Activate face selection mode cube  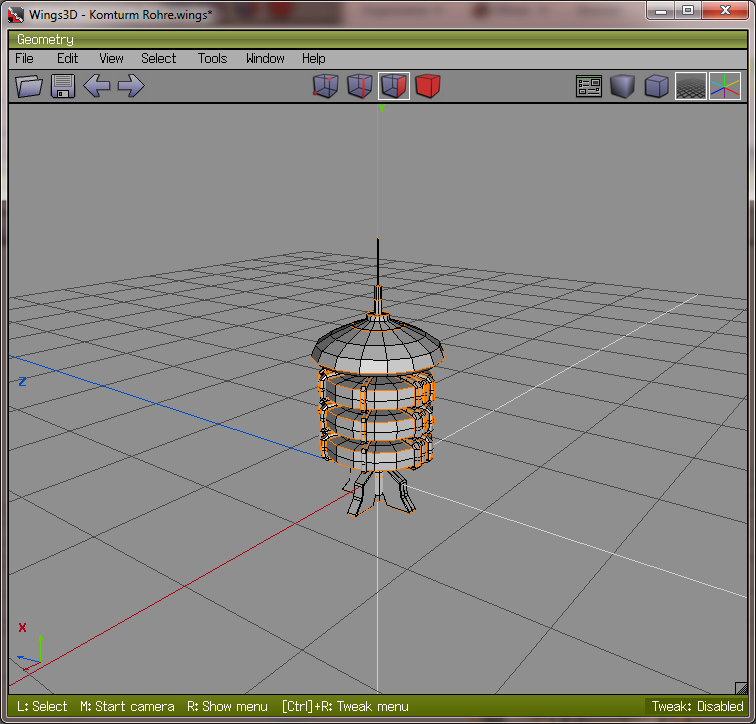coord(394,86)
